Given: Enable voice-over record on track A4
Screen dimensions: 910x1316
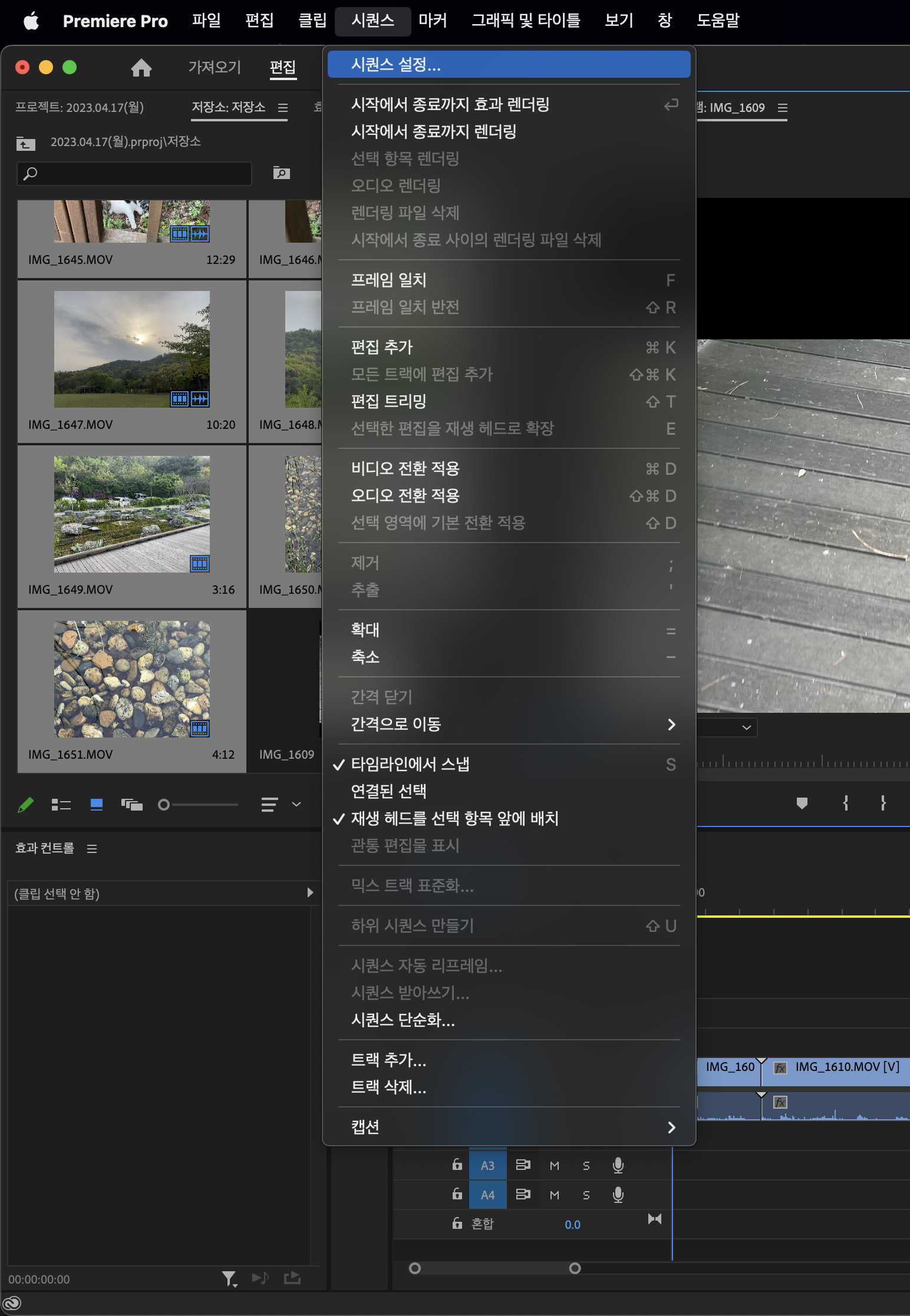Looking at the screenshot, I should [618, 1195].
